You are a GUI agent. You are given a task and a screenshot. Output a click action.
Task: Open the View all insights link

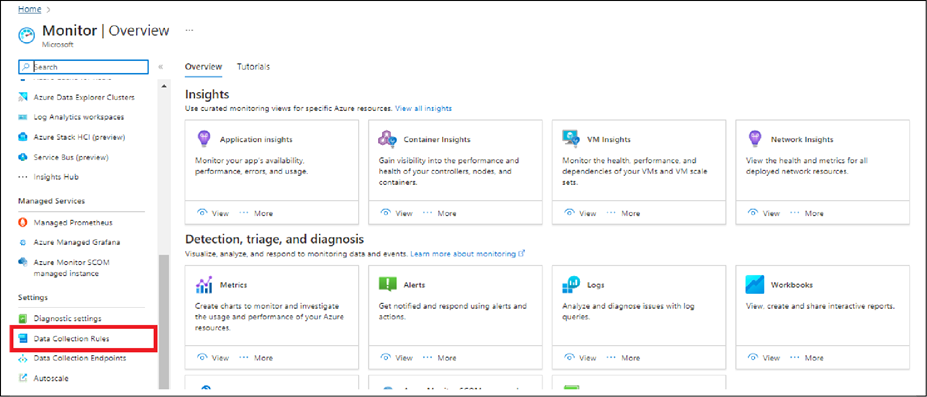pyautogui.click(x=423, y=109)
